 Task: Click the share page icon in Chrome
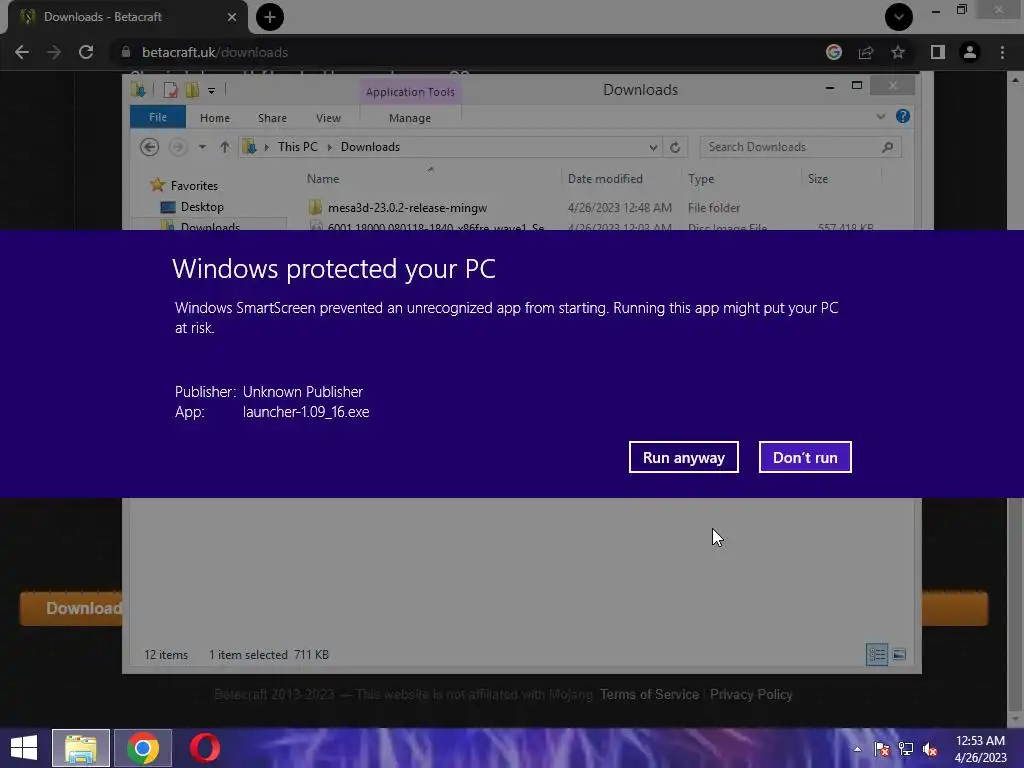pyautogui.click(x=866, y=52)
